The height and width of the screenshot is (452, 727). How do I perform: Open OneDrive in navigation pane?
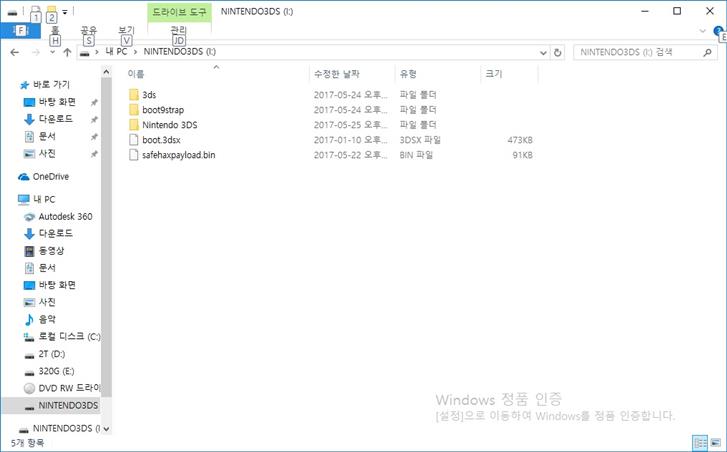tap(51, 177)
